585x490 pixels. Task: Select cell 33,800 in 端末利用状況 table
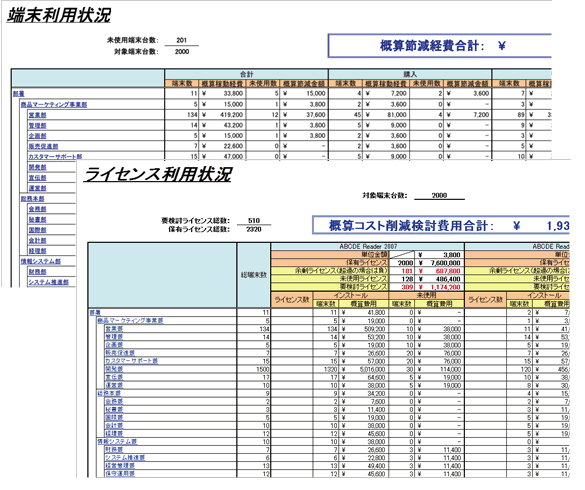pos(233,93)
